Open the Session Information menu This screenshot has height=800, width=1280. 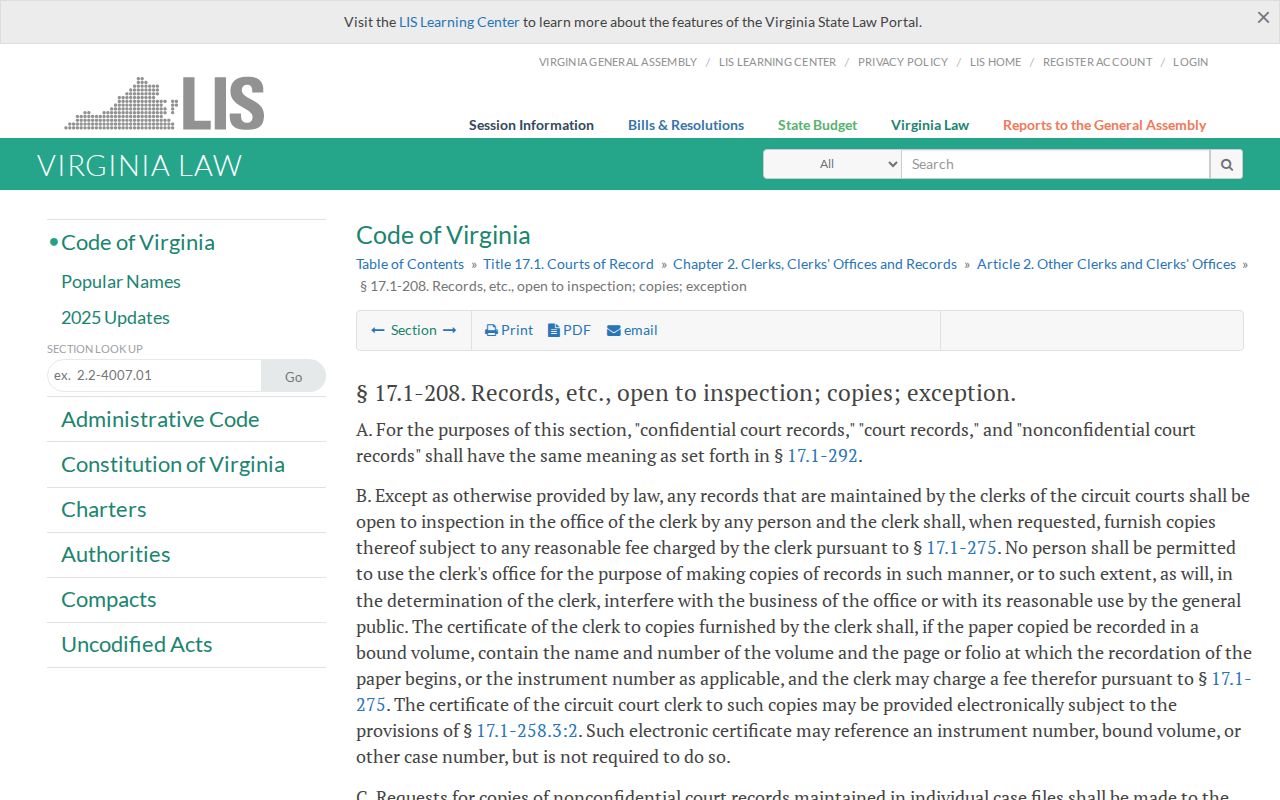click(531, 125)
